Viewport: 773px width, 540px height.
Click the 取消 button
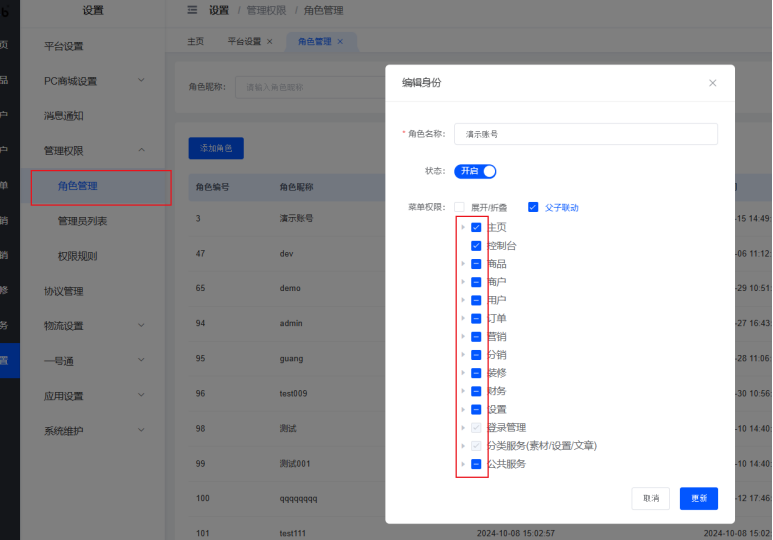click(651, 498)
